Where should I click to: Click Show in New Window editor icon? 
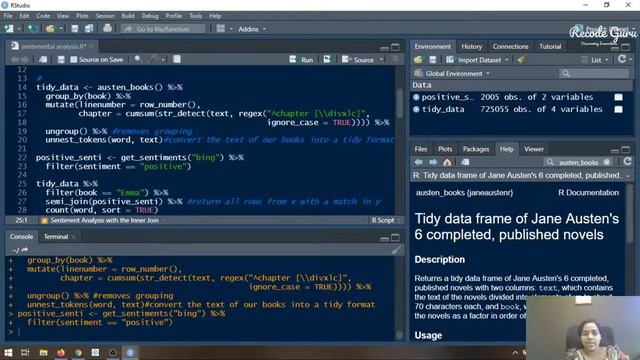coord(42,60)
